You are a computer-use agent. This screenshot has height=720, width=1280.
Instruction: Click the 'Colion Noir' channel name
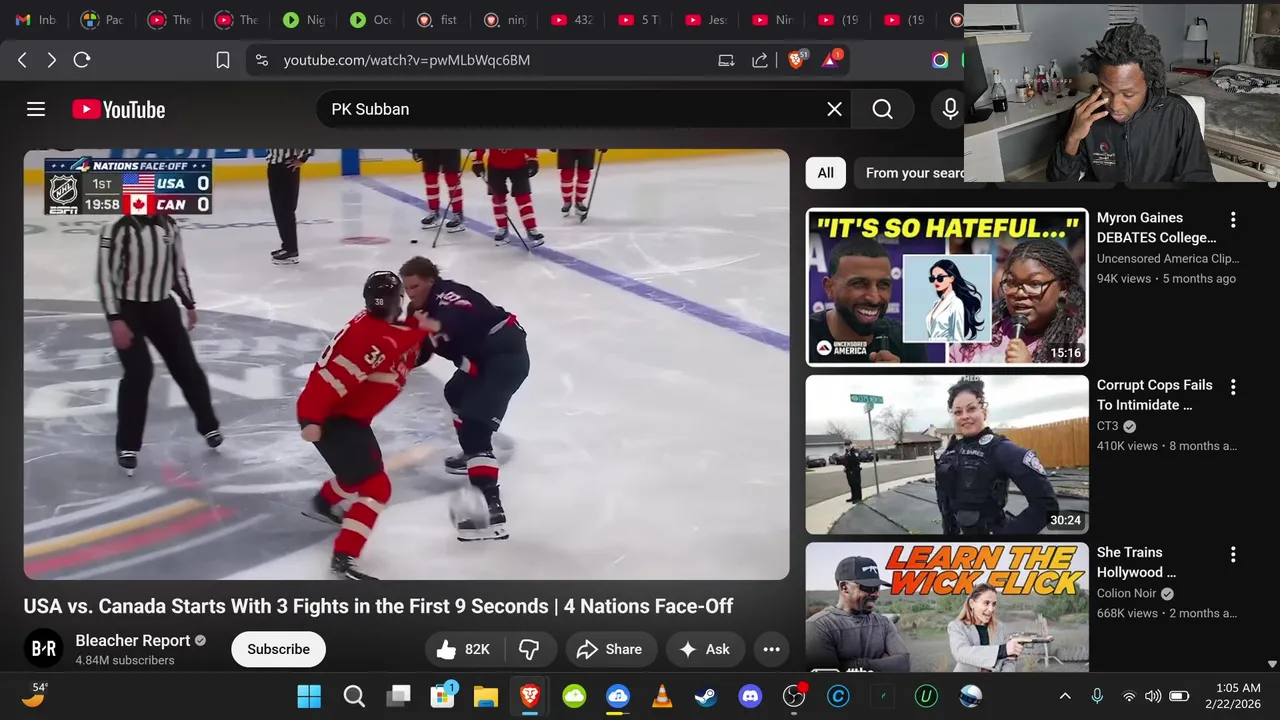[x=1127, y=593]
